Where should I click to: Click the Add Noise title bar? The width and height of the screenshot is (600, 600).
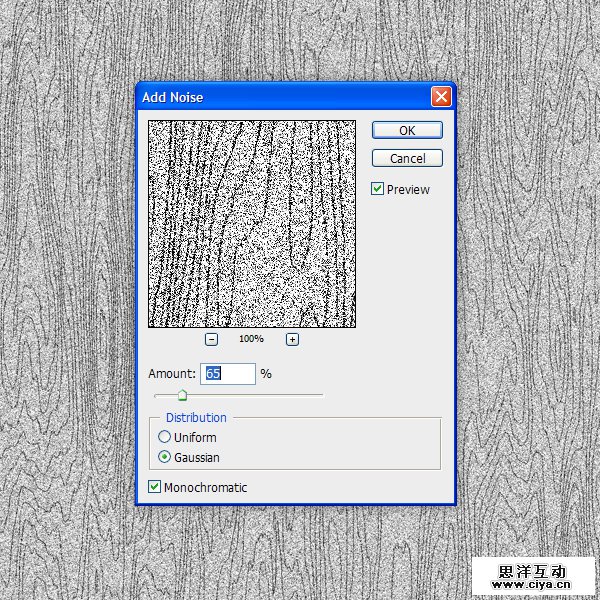point(280,97)
